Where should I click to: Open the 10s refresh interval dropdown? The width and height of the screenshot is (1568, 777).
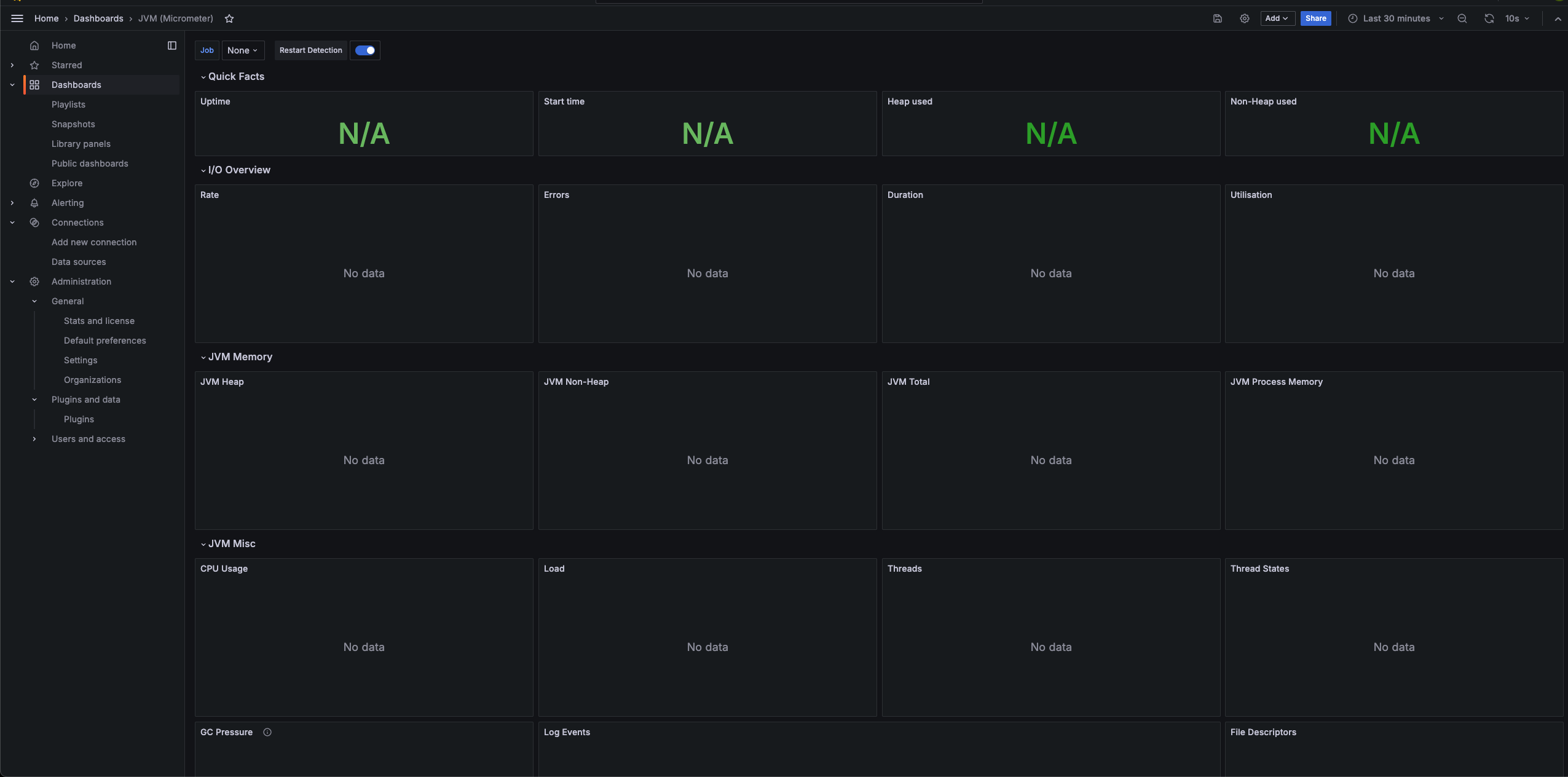coord(1517,18)
